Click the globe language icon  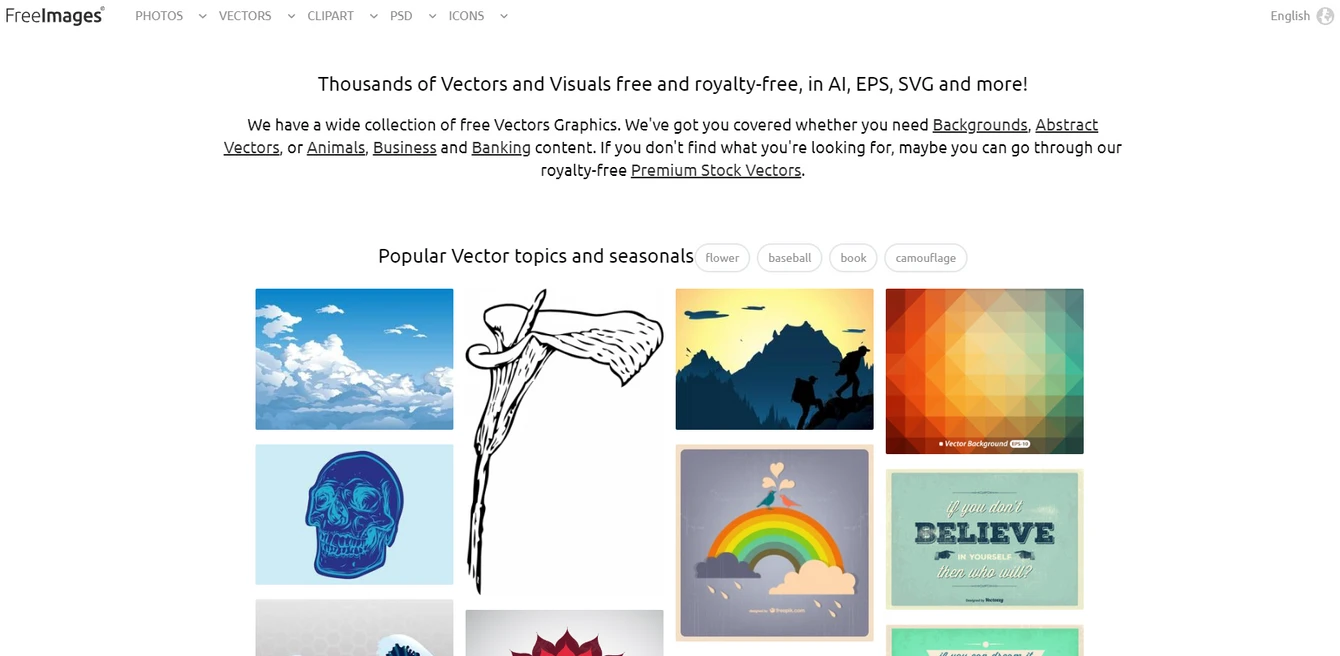[1325, 16]
